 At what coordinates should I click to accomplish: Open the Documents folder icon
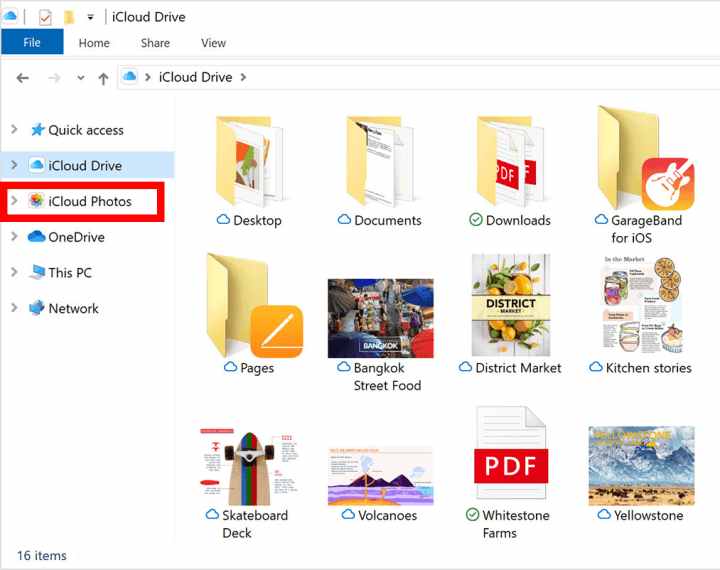click(x=379, y=161)
